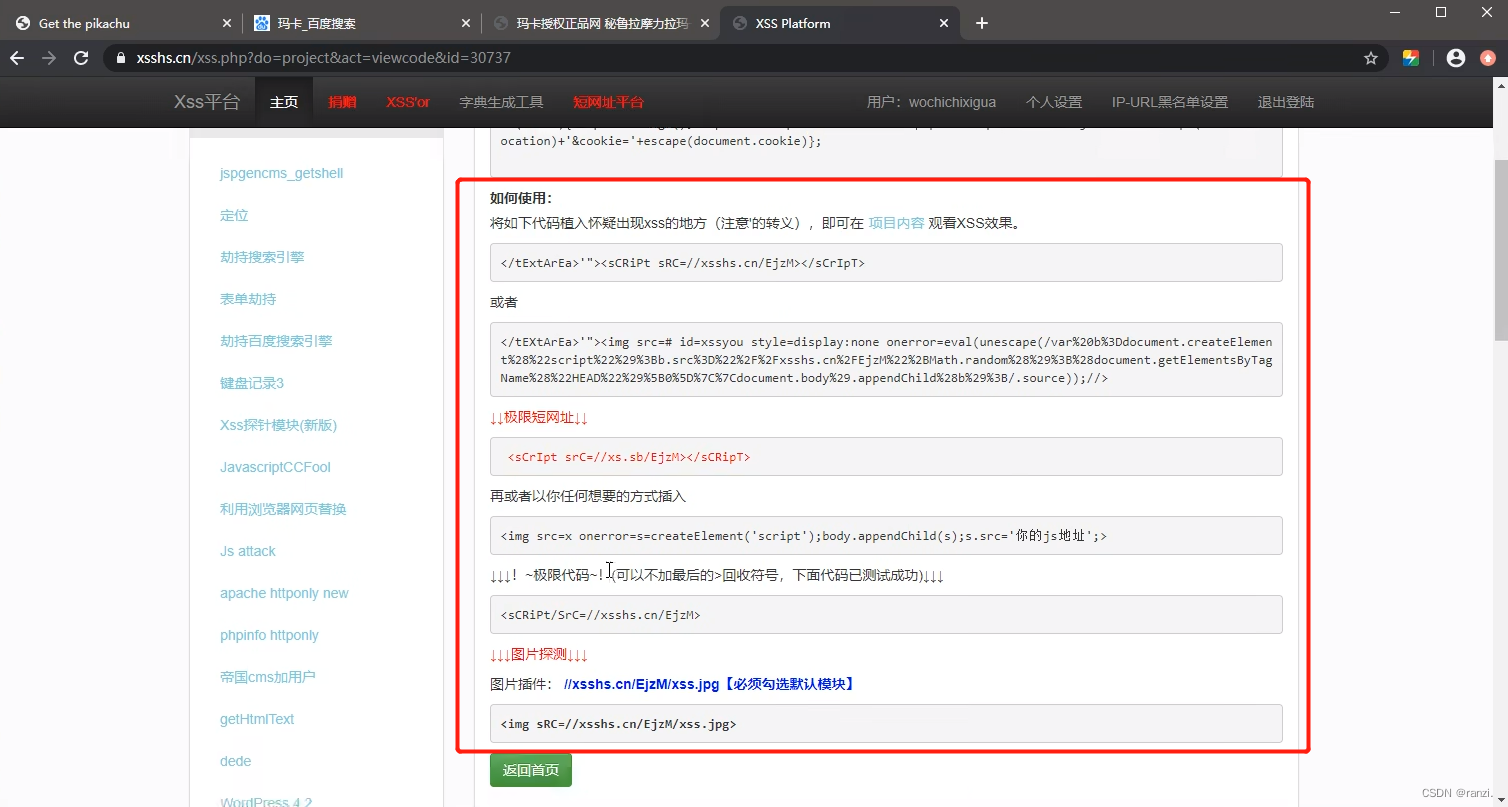Select 定位 module in sidebar
Image resolution: width=1508 pixels, height=807 pixels.
tap(234, 215)
